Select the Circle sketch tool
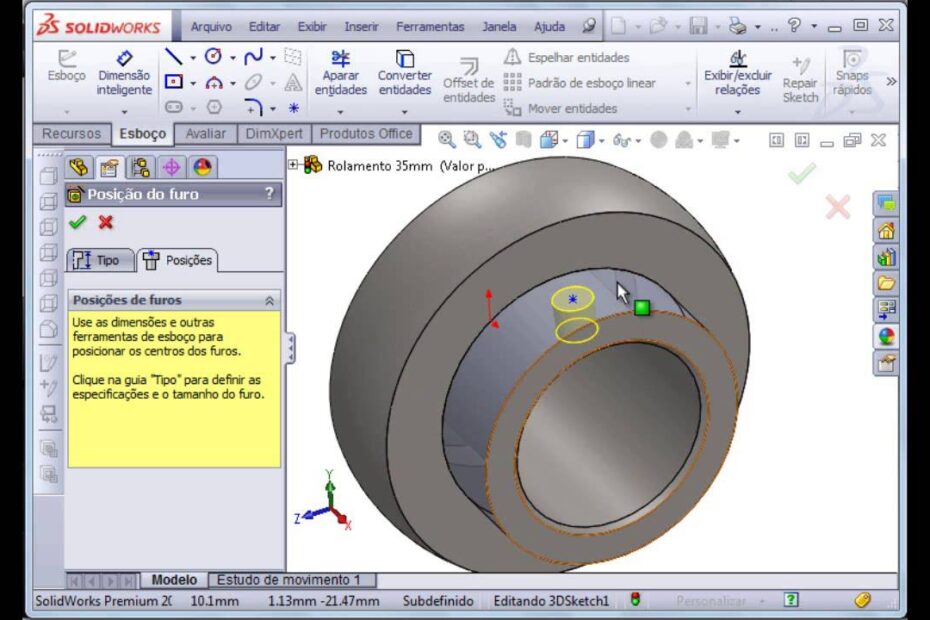This screenshot has width=930, height=620. point(213,57)
